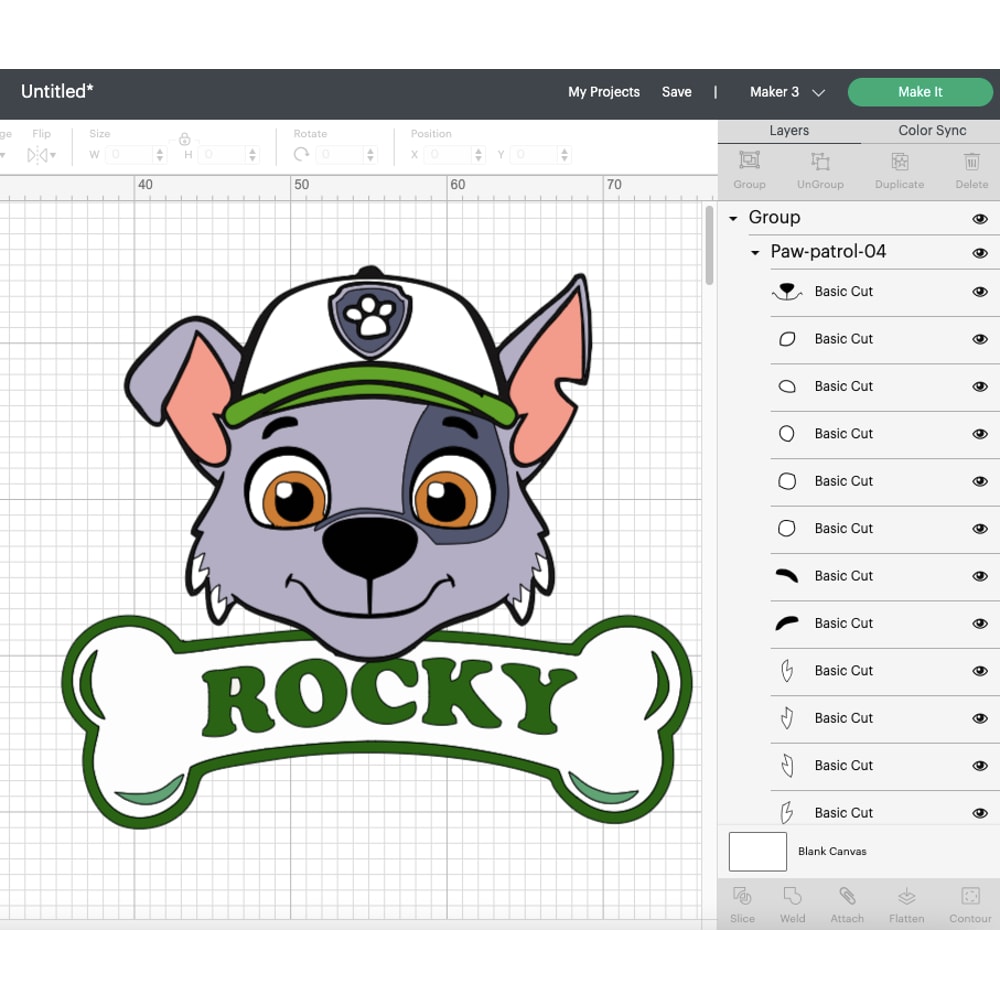Open the Contour tool
Image resolution: width=1000 pixels, height=1000 pixels.
pos(969,905)
